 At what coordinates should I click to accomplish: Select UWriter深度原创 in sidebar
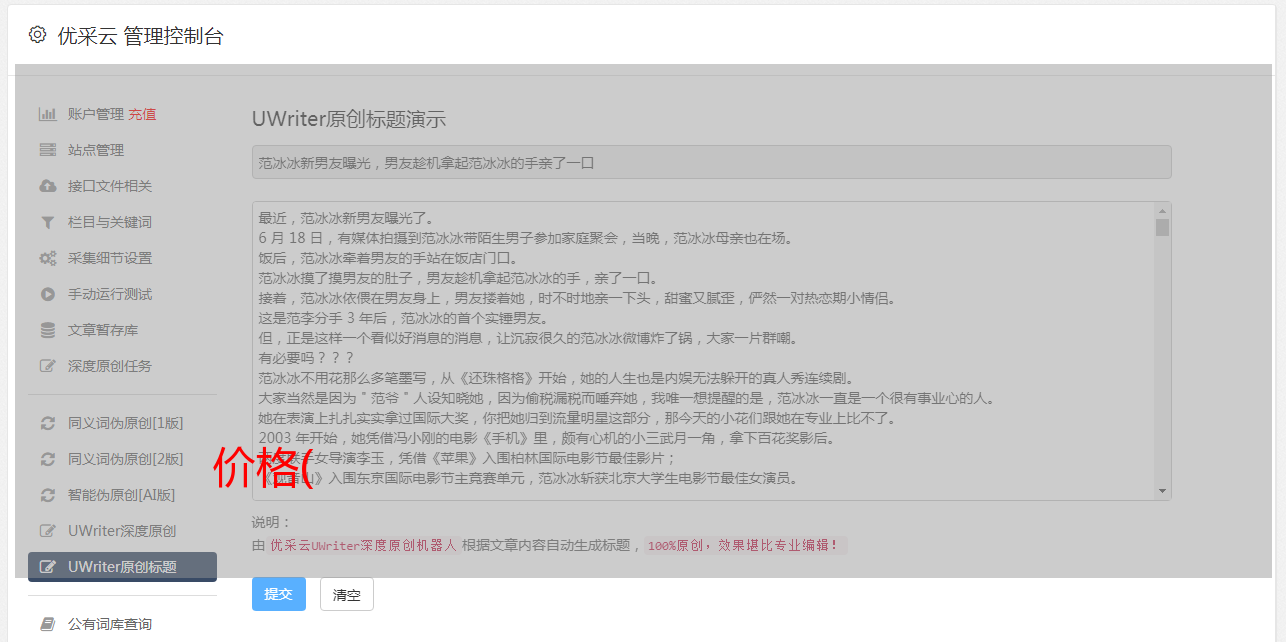tap(122, 531)
